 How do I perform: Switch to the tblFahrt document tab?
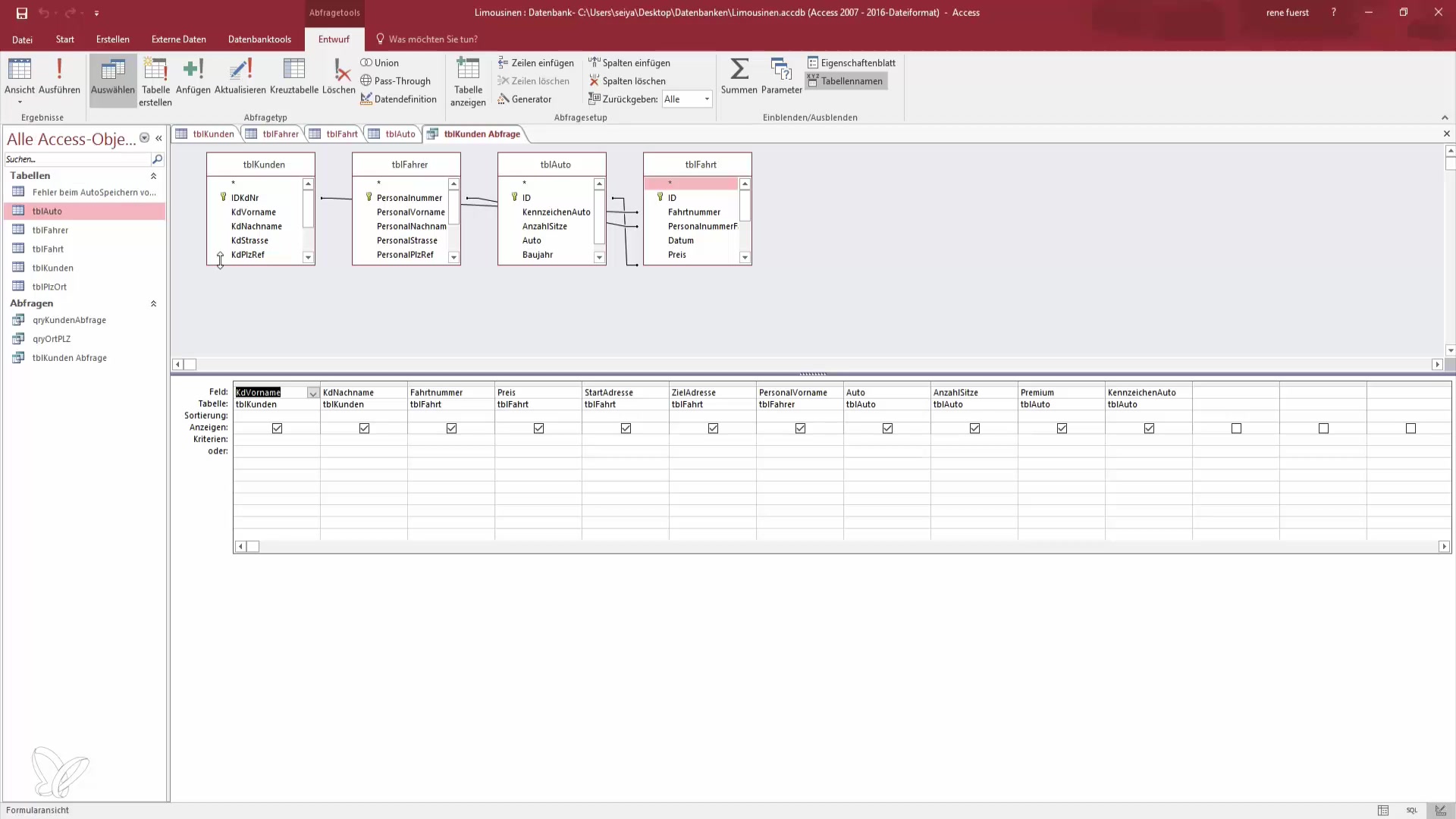[x=341, y=134]
